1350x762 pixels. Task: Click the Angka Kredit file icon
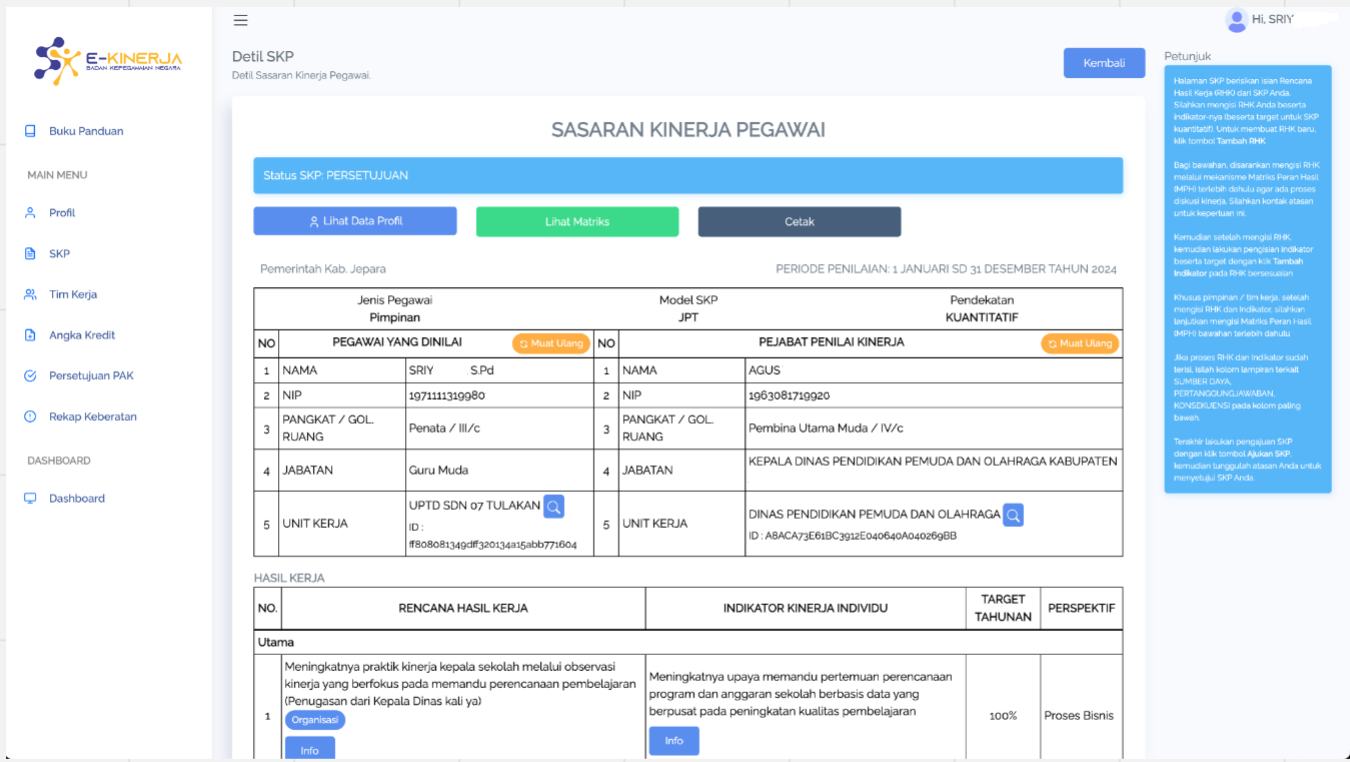(30, 335)
